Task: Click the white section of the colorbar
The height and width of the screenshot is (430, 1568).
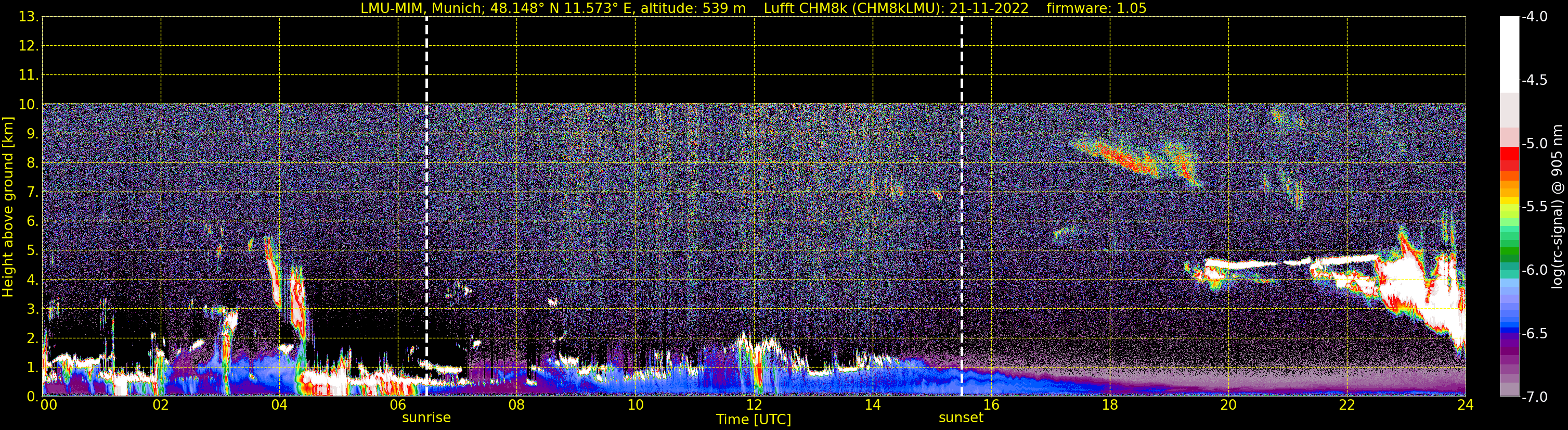Action: click(x=1509, y=55)
